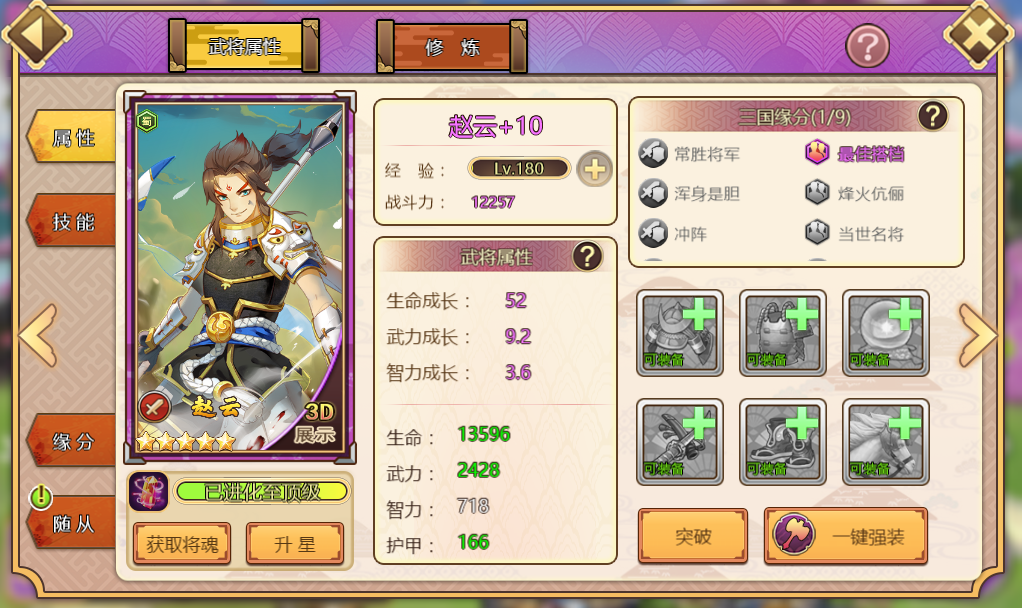
Task: Equip the weapon sword slot
Action: (680, 442)
